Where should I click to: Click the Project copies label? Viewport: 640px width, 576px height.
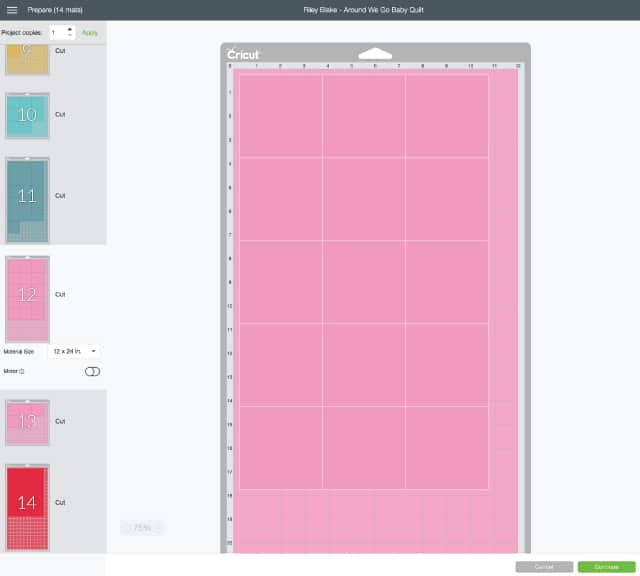pyautogui.click(x=21, y=33)
